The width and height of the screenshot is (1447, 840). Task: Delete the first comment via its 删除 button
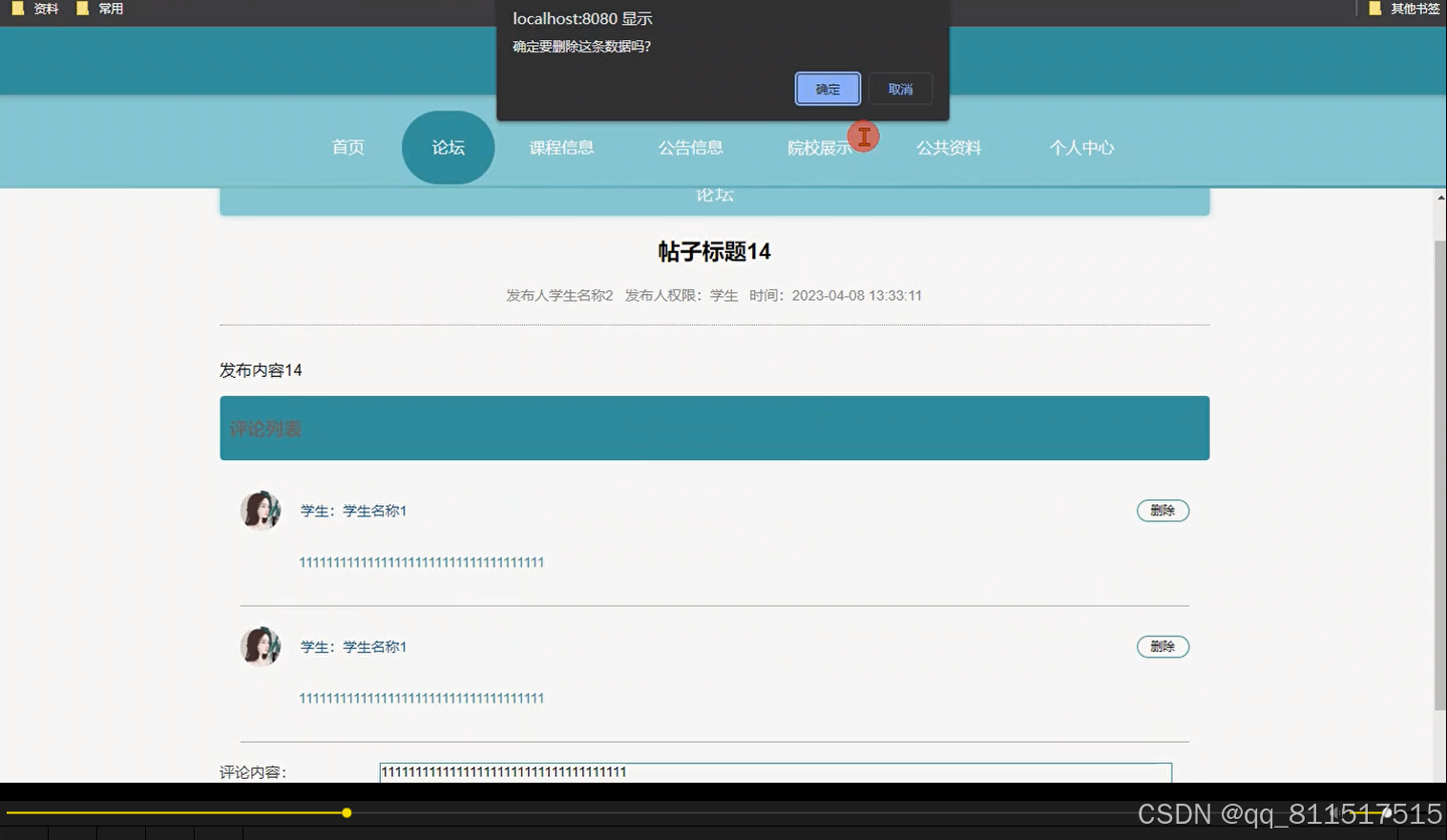click(x=1163, y=511)
